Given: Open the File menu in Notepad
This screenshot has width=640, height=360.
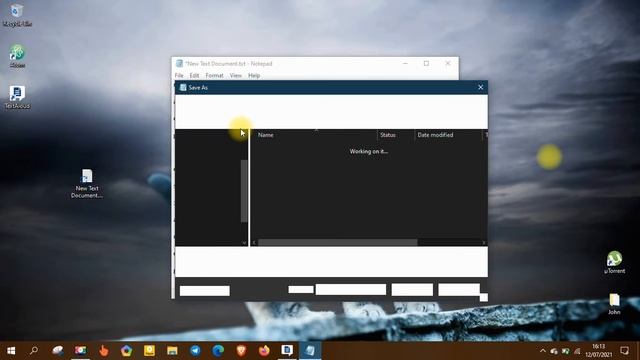Looking at the screenshot, I should [179, 76].
